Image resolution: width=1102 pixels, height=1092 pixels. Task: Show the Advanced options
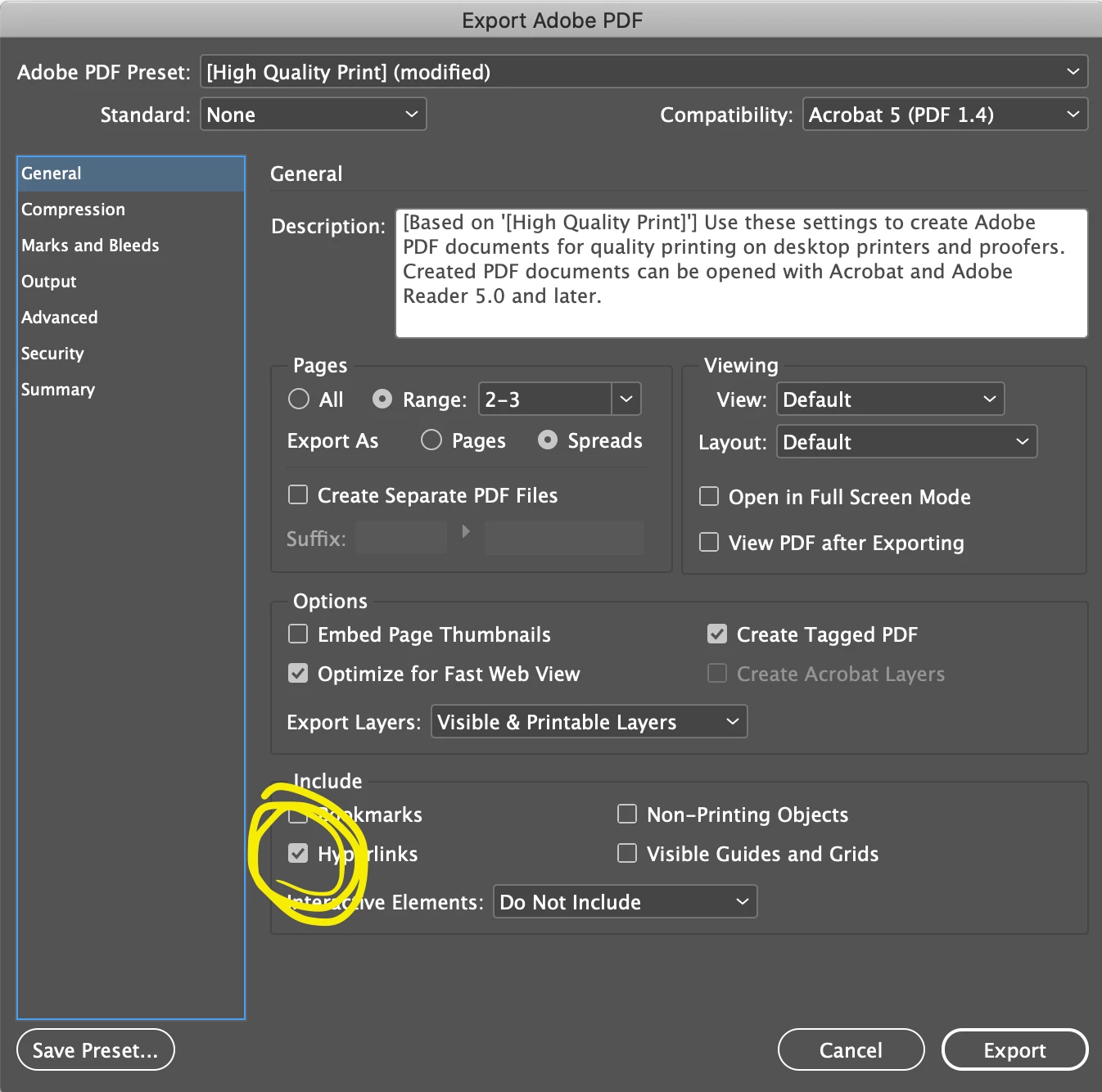coord(131,318)
